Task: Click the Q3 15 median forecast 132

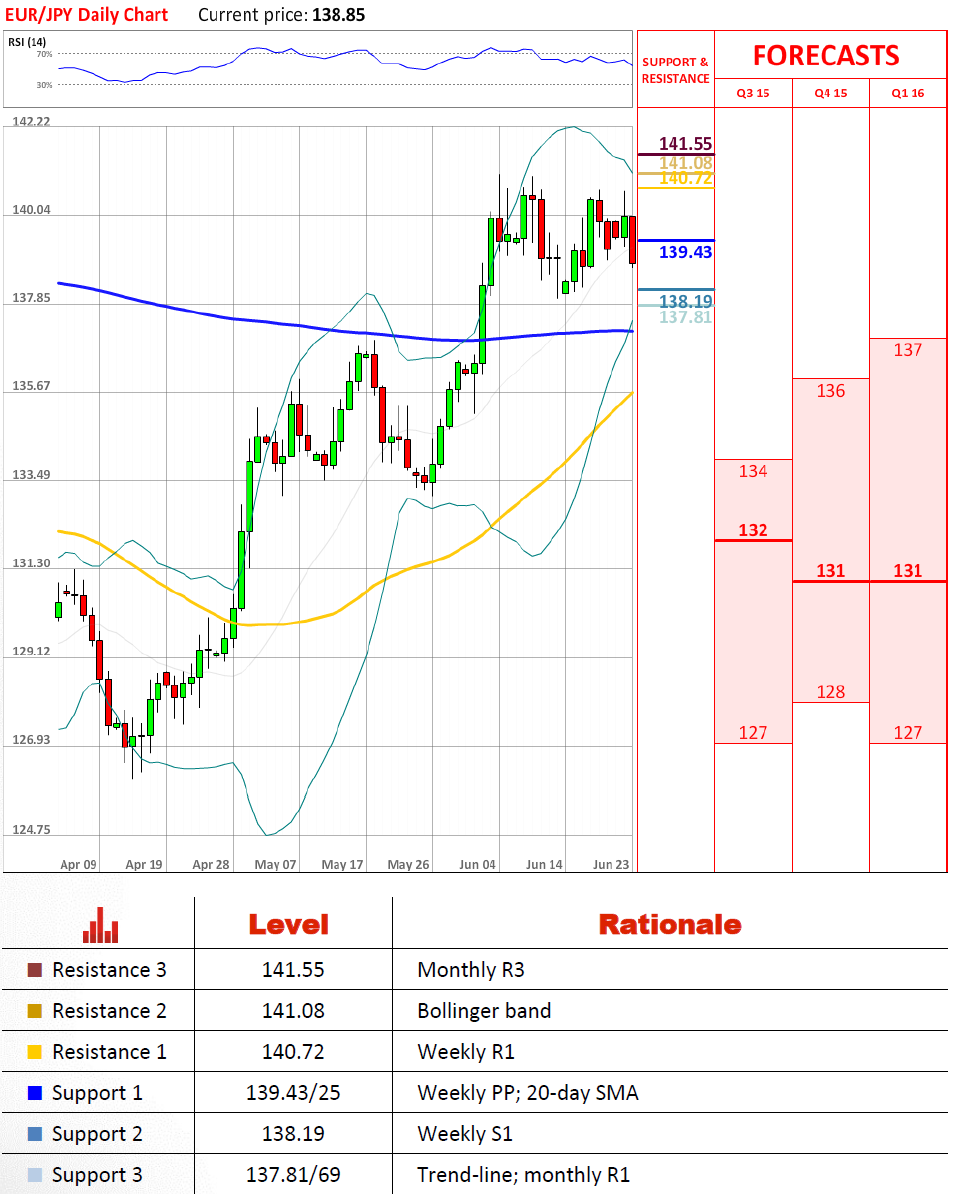Action: click(x=752, y=530)
